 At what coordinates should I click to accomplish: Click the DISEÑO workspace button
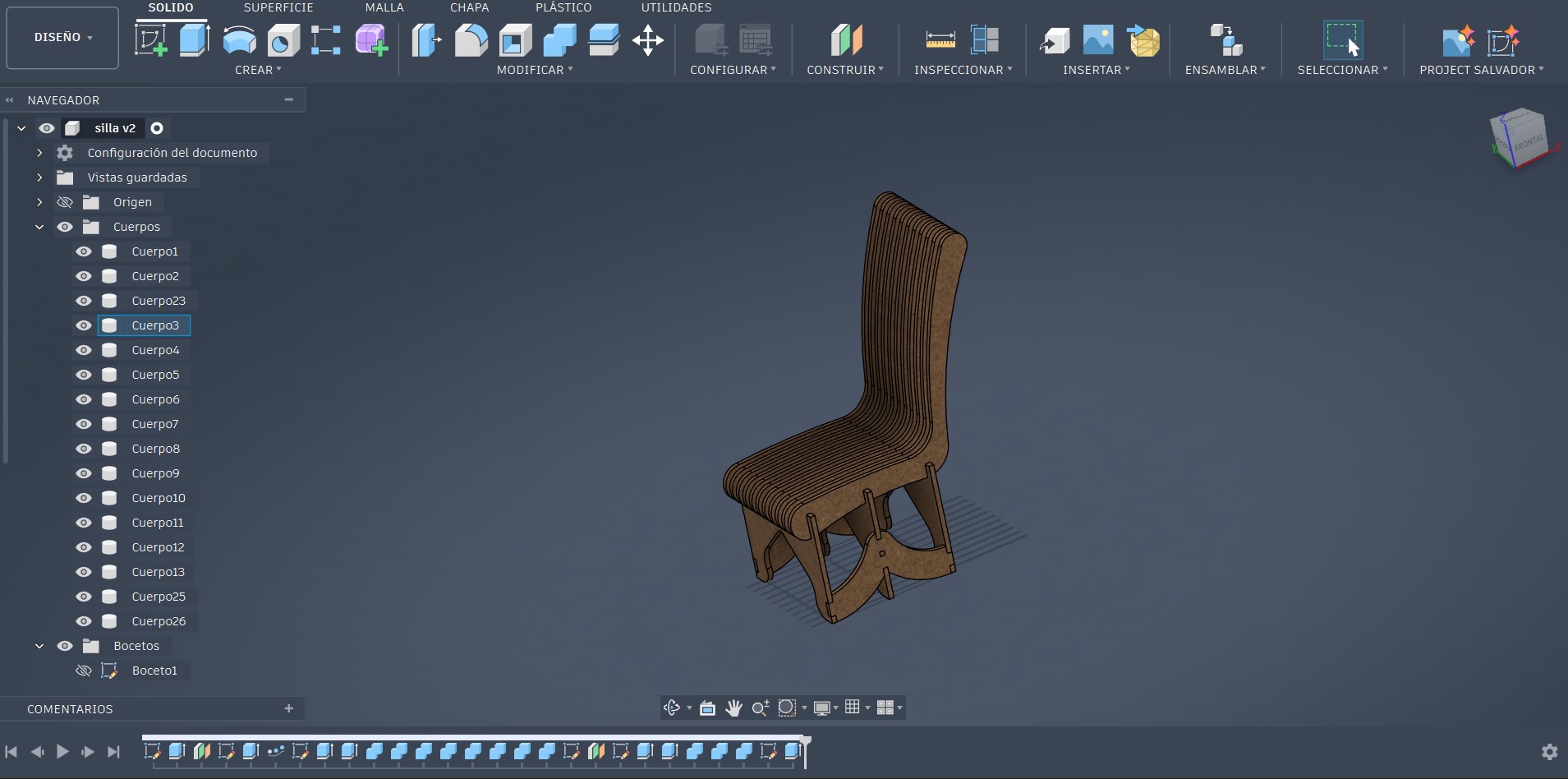[x=62, y=37]
